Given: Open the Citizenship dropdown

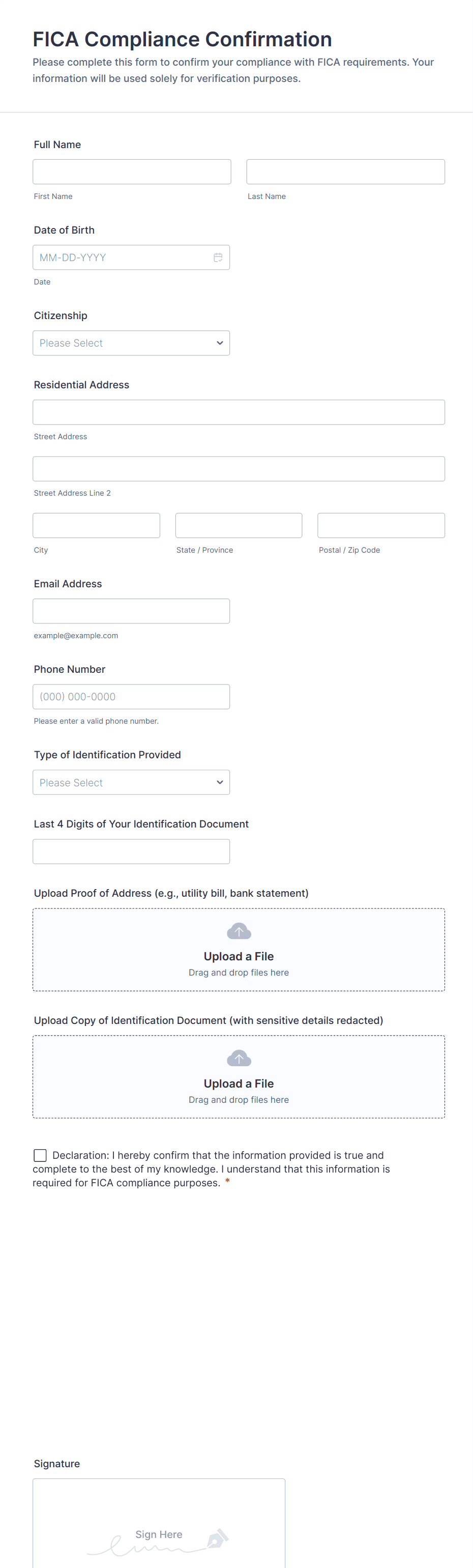Looking at the screenshot, I should [x=131, y=344].
